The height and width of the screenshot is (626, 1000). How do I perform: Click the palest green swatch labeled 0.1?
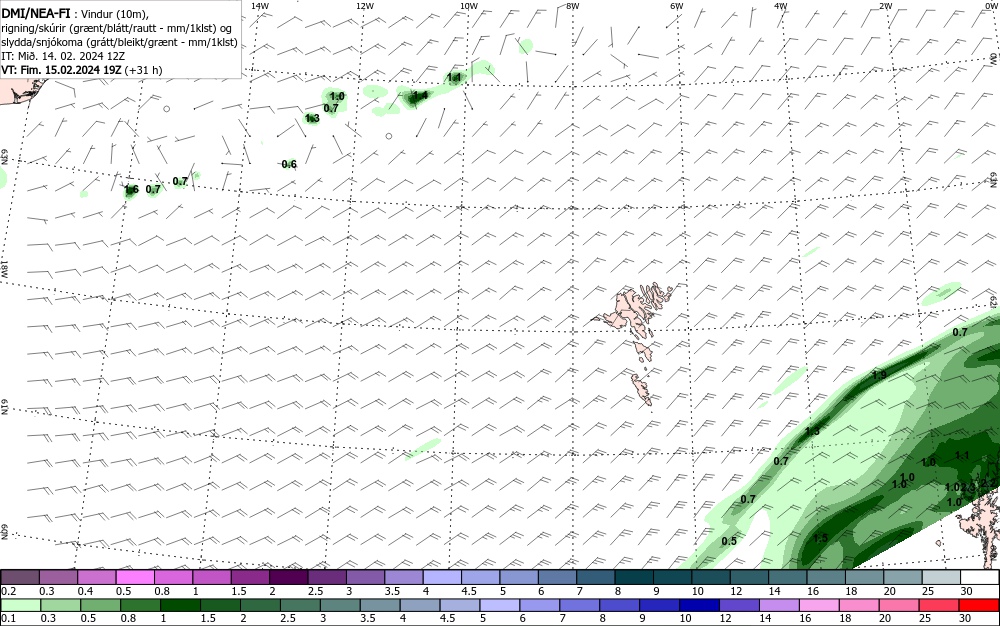click(x=20, y=605)
